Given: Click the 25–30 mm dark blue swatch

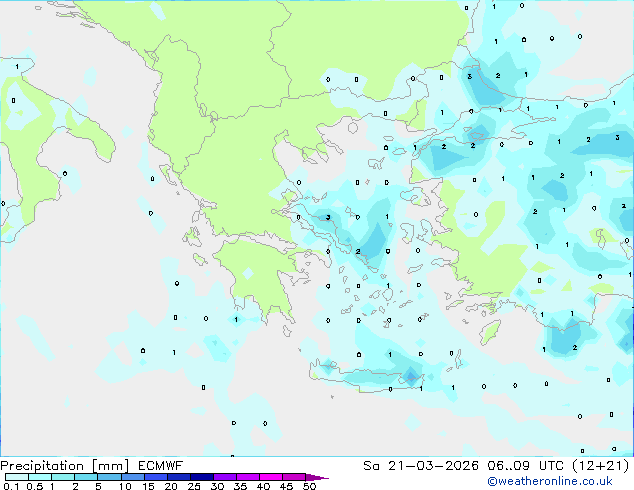Looking at the screenshot, I should [202, 477].
